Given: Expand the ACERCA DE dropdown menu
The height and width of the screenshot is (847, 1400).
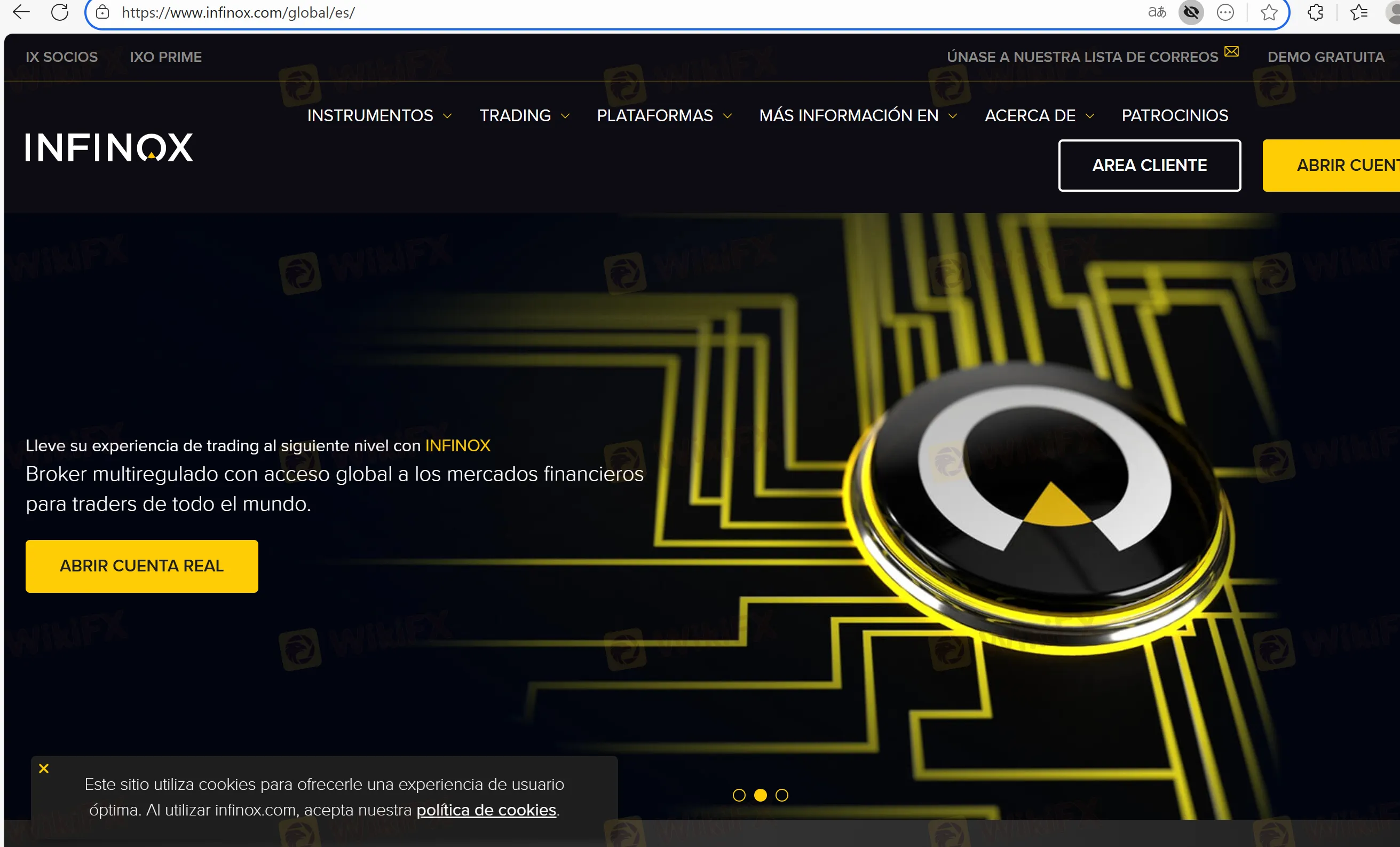Looking at the screenshot, I should (x=1039, y=115).
